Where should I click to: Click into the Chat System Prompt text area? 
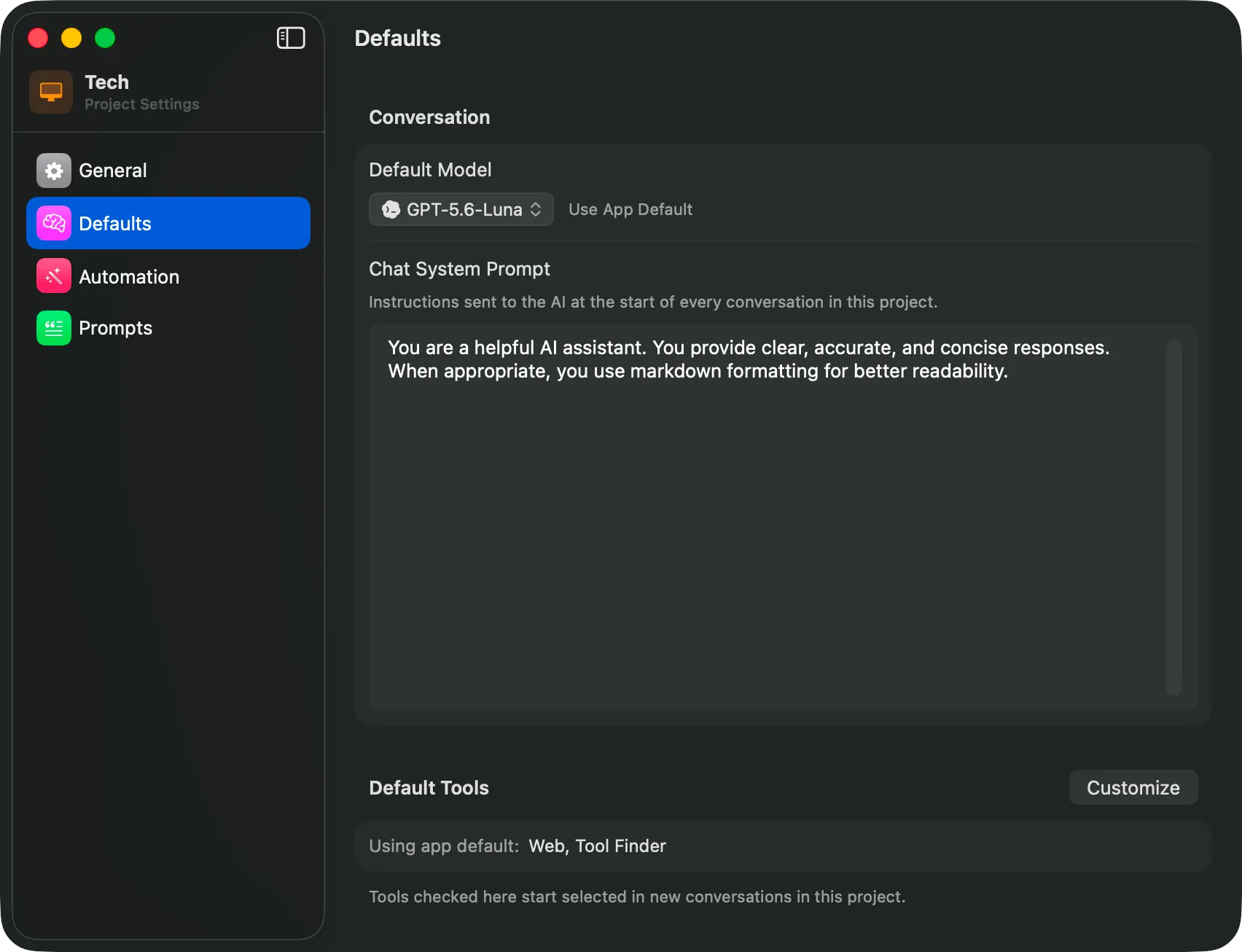pyautogui.click(x=784, y=518)
